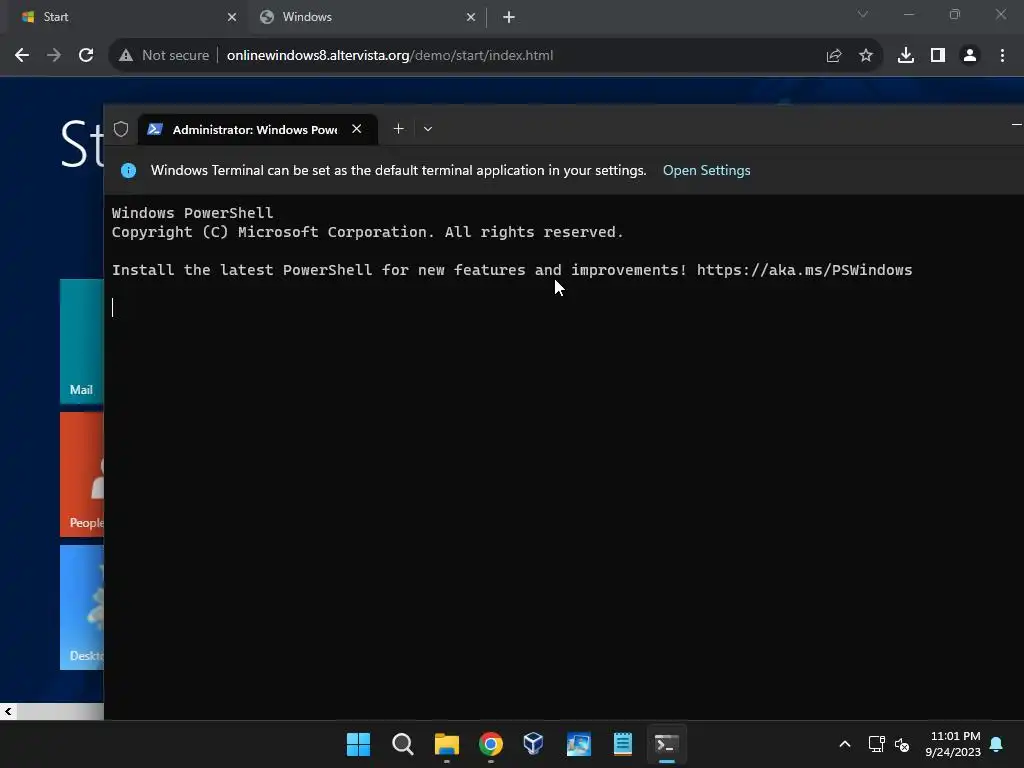Click the scrollbar left arrow
Screen dimensions: 1024x768
[x=8, y=711]
